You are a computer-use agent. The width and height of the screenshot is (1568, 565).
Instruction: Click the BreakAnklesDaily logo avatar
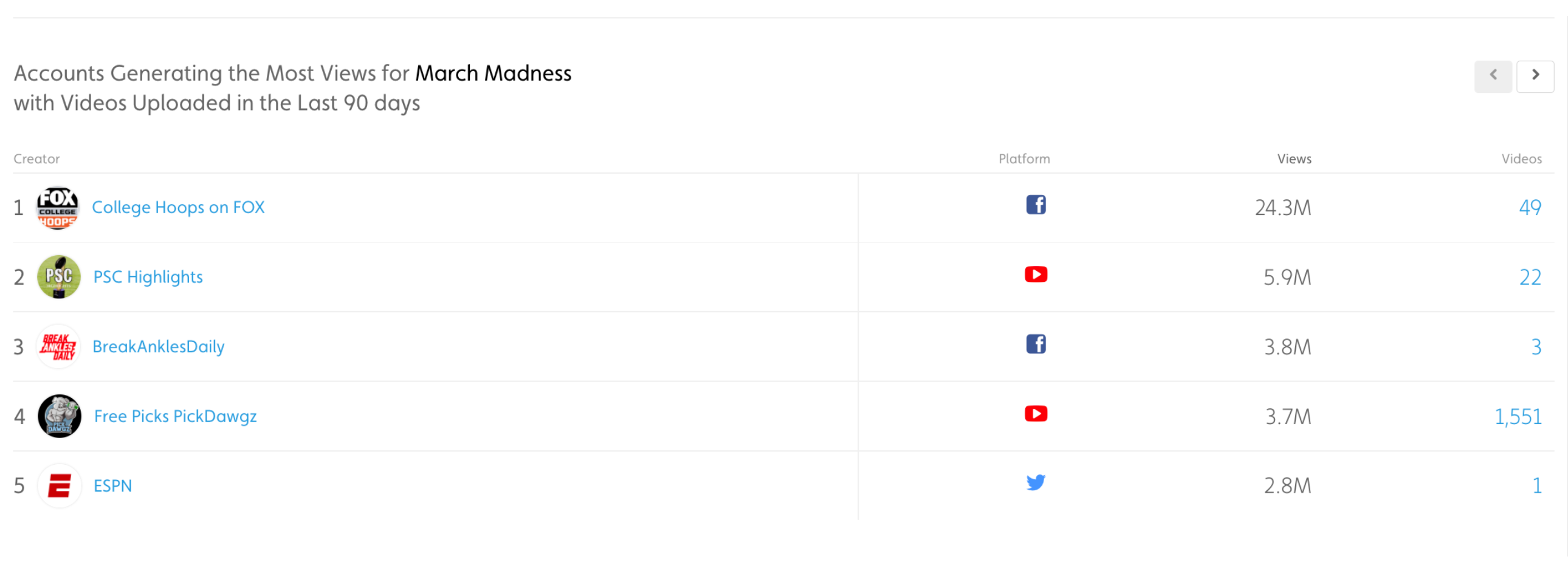(x=58, y=347)
